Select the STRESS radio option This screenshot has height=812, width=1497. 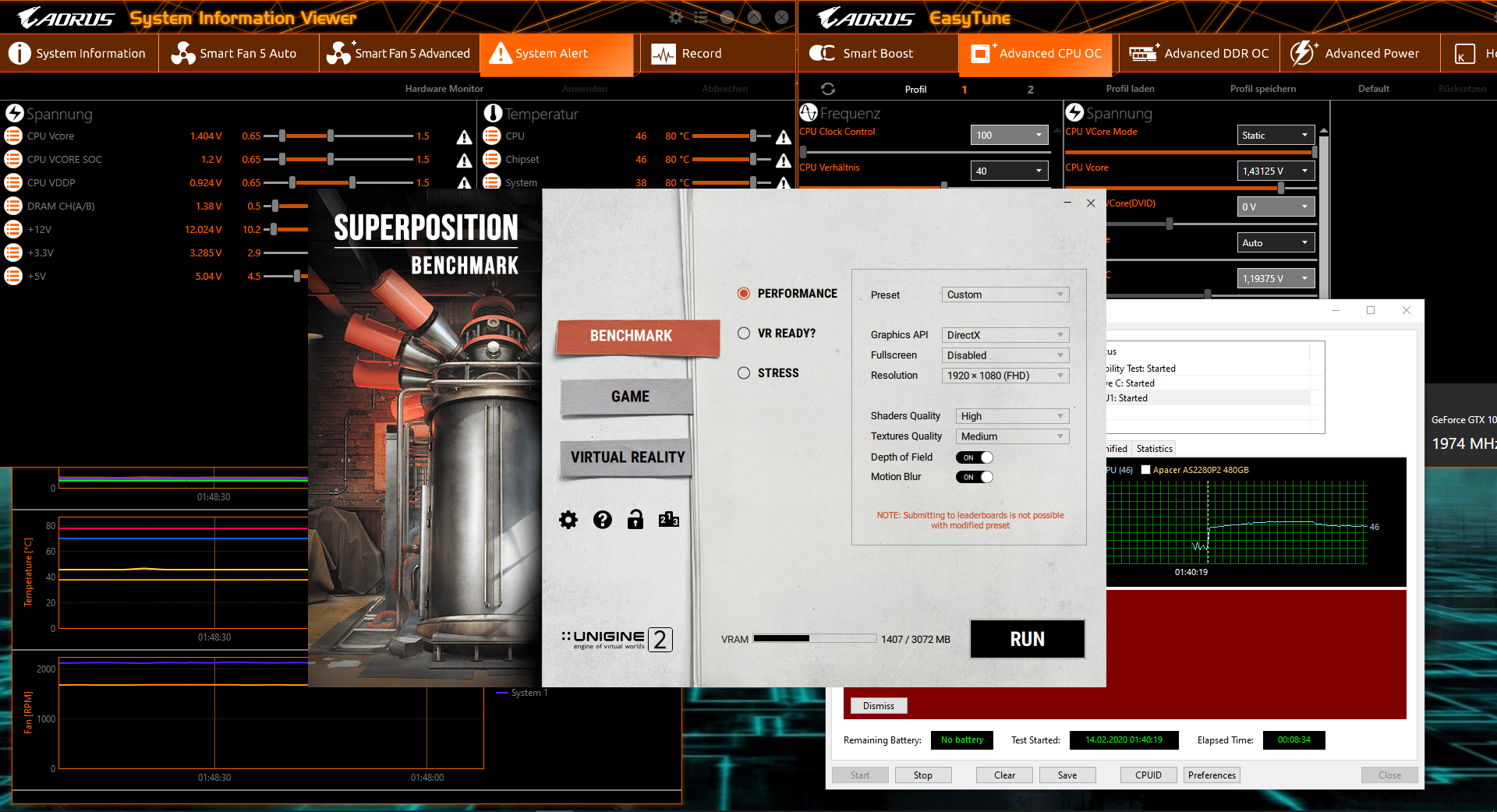744,372
